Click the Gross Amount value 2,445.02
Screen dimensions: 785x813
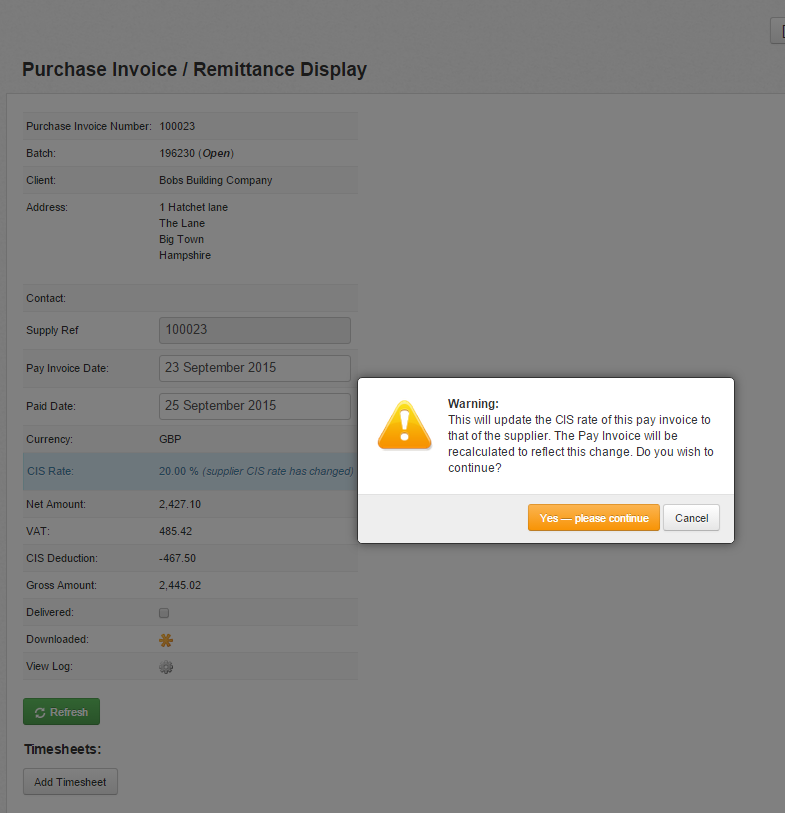coord(180,585)
